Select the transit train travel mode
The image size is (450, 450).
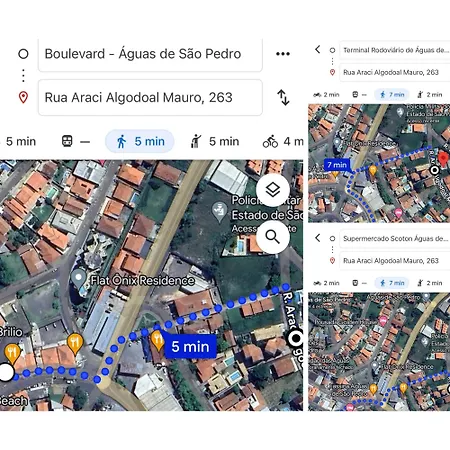(76, 141)
